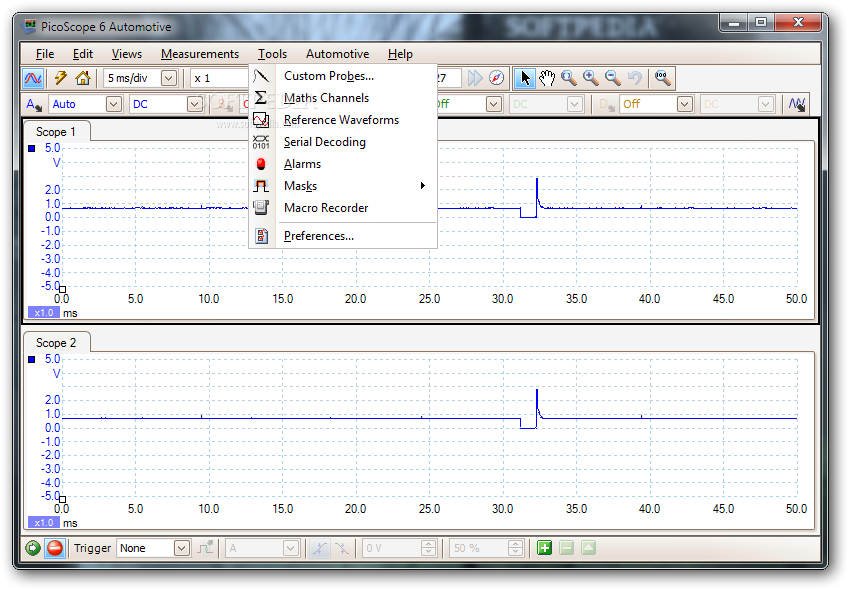The height and width of the screenshot is (590, 849).
Task: Click Scope 1 x1.0 time zoom button
Action: click(x=44, y=313)
